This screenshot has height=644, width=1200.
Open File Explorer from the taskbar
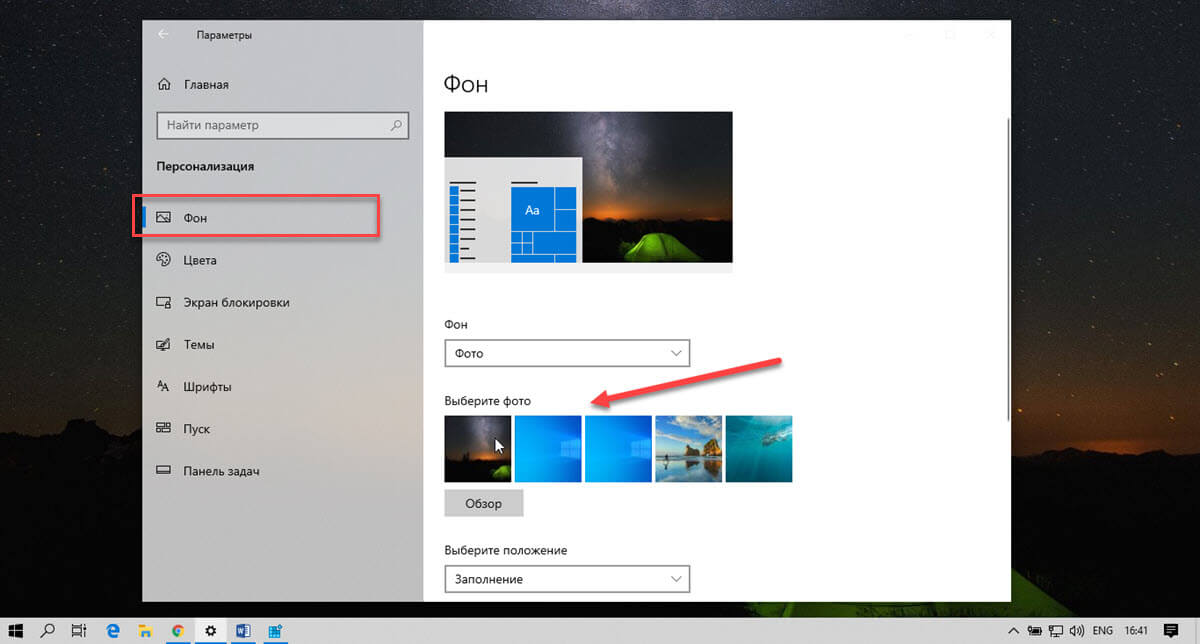point(145,630)
